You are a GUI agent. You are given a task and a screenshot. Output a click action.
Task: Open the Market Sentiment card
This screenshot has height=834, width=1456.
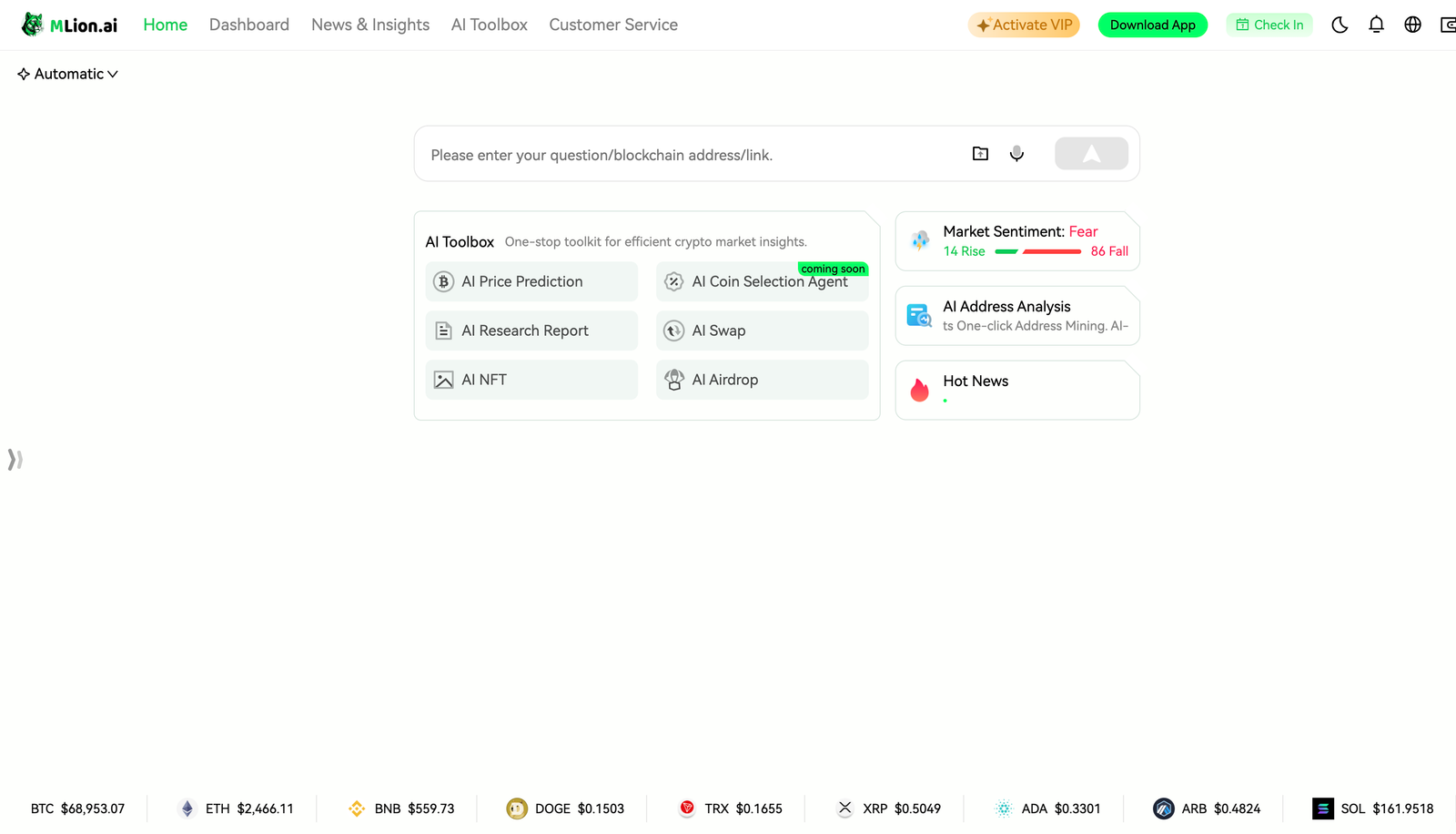[1017, 241]
